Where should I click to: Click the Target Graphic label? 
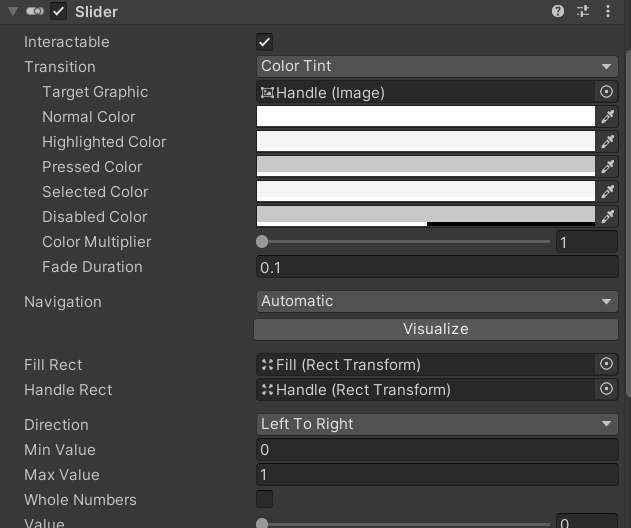[x=95, y=92]
